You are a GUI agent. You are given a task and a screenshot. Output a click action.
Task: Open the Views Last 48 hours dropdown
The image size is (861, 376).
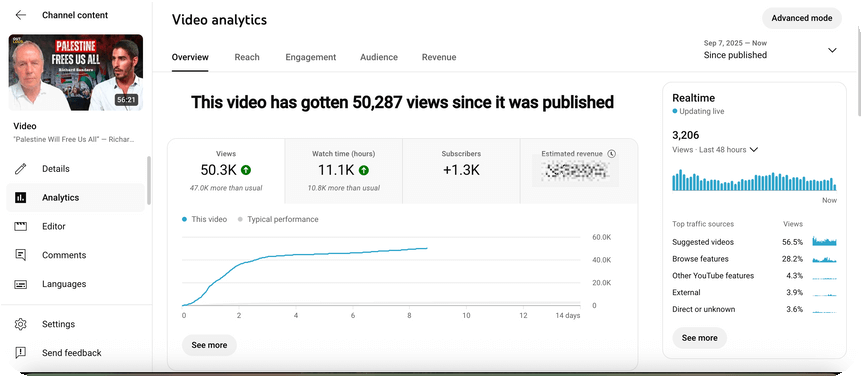753,149
